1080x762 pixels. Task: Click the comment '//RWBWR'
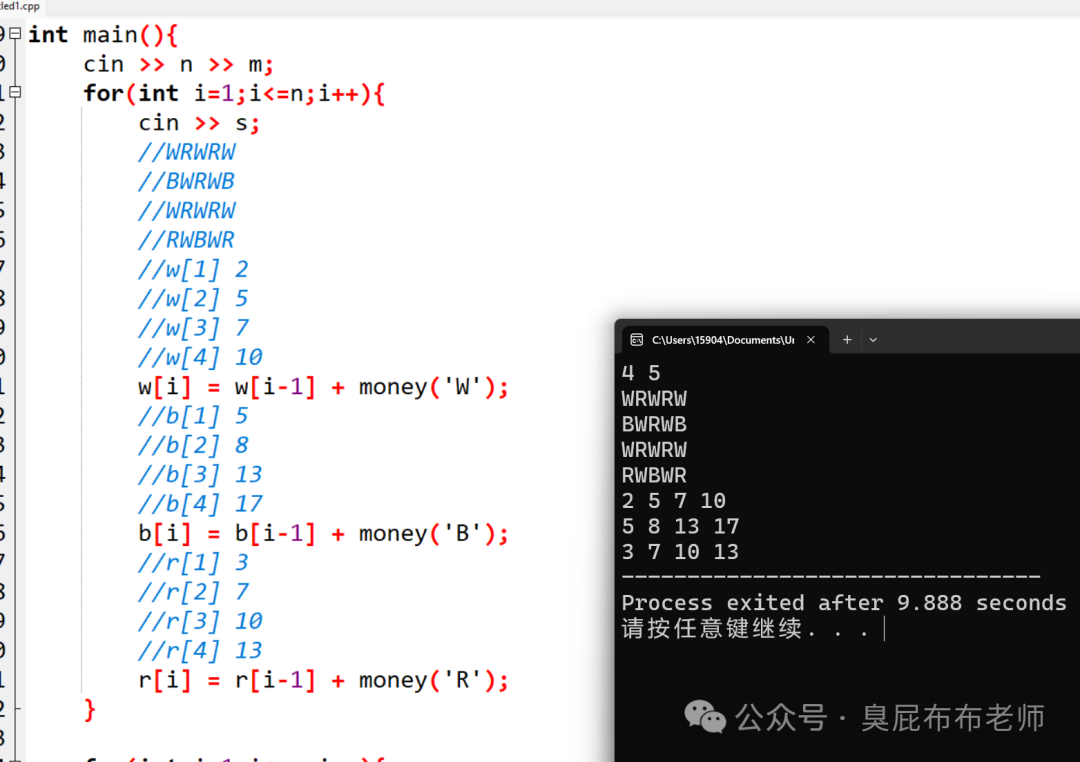tap(186, 240)
